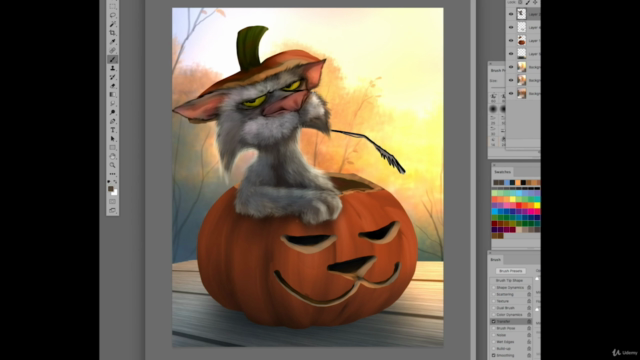Click the lock icon beside Noise
This screenshot has width=640, height=360.
click(x=529, y=335)
